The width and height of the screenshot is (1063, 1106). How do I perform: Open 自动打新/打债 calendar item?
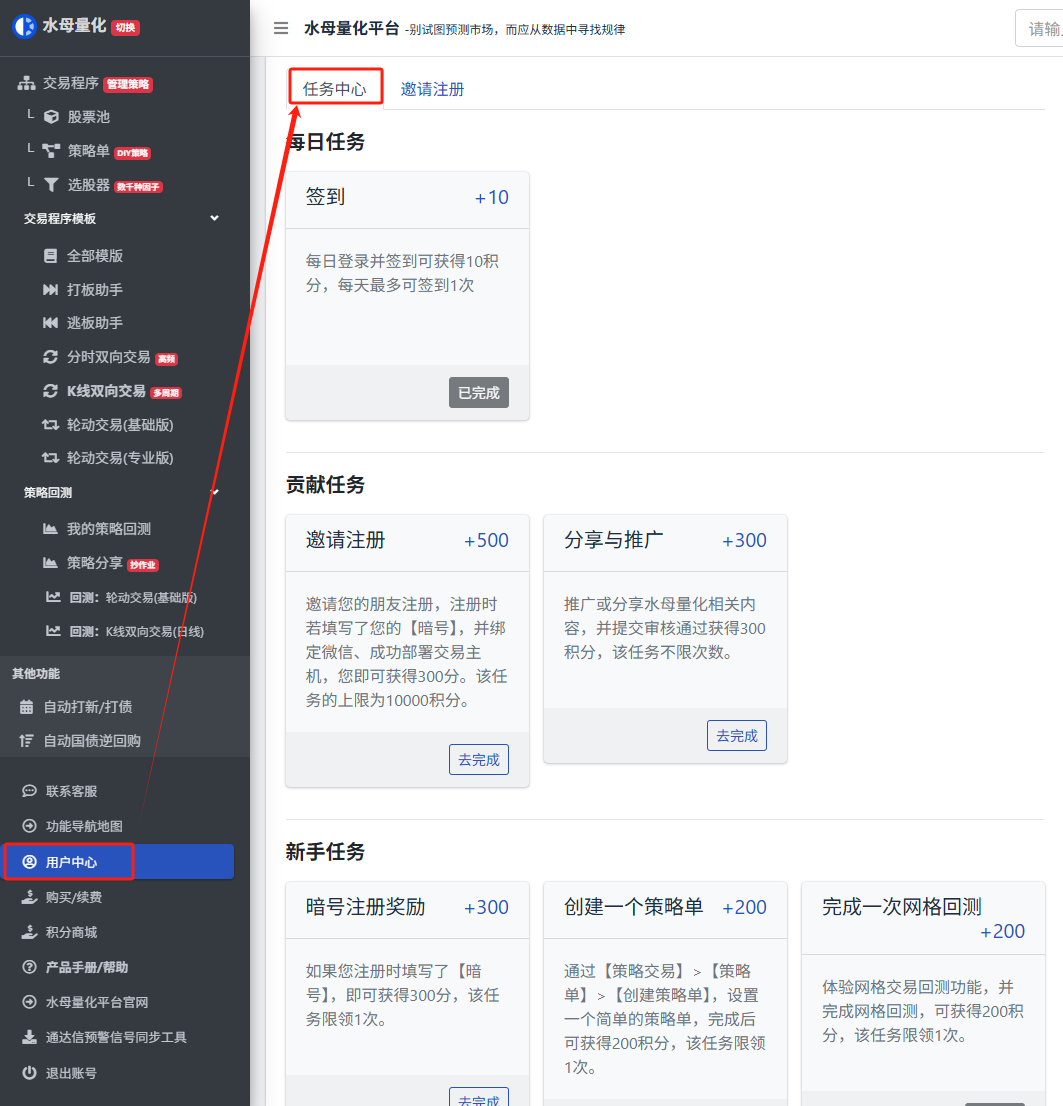(87, 707)
